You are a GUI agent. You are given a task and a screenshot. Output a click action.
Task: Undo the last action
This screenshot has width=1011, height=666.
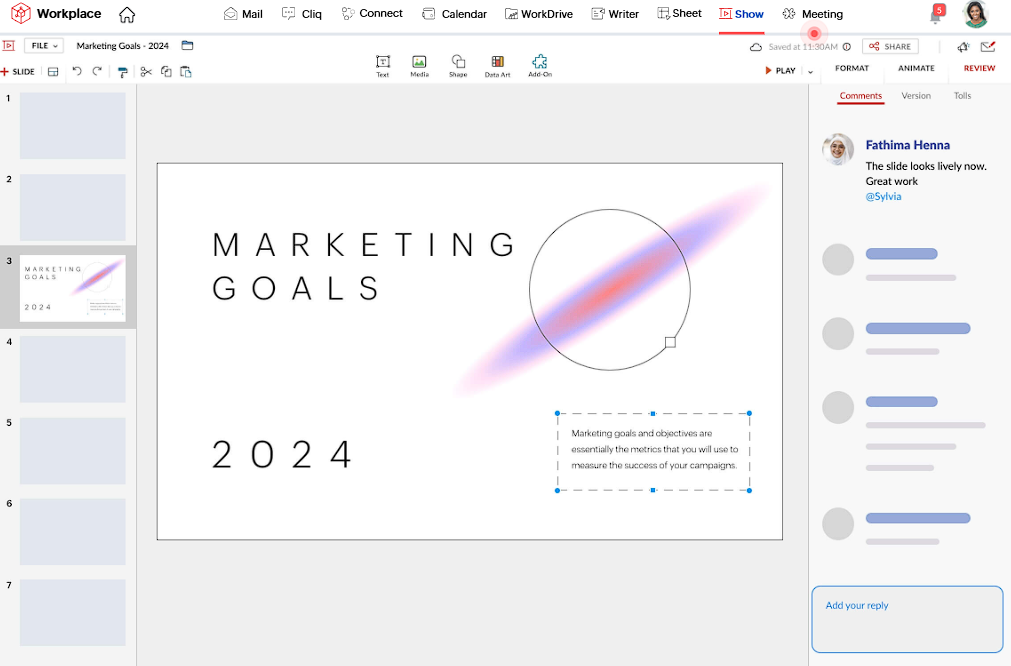coord(77,72)
